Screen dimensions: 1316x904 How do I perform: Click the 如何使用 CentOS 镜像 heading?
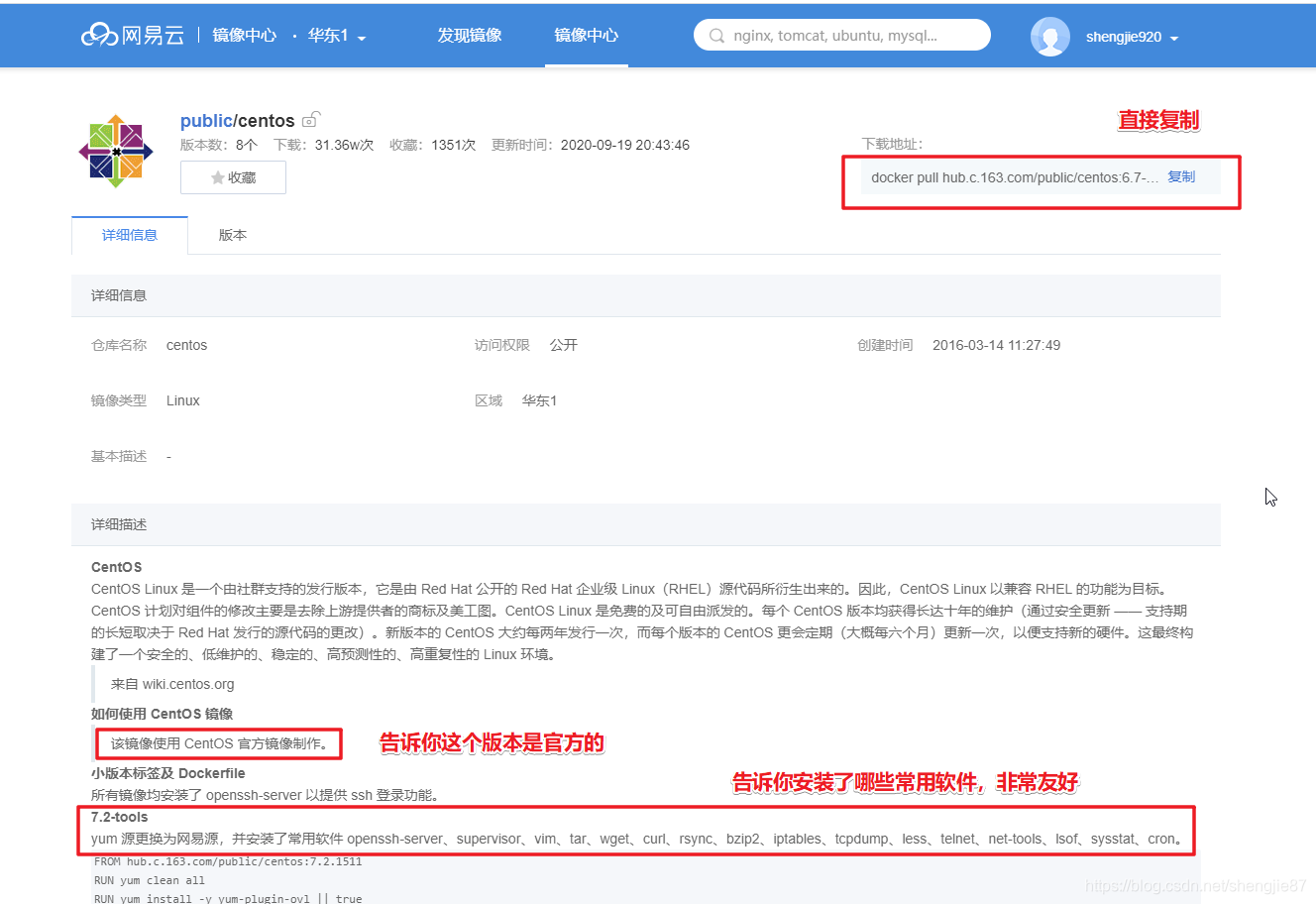[162, 714]
